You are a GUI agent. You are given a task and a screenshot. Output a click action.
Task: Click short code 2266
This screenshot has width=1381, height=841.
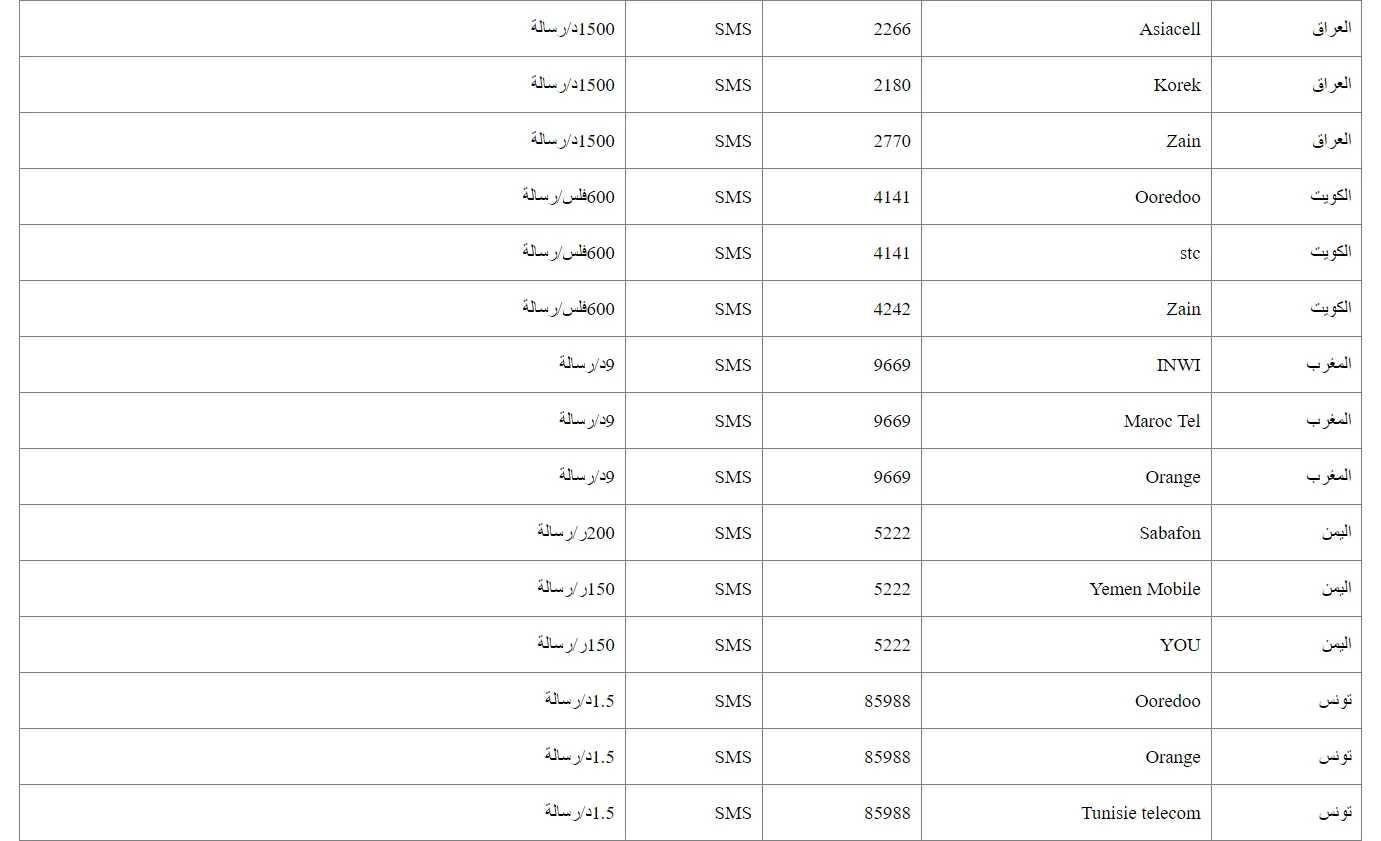pos(891,29)
